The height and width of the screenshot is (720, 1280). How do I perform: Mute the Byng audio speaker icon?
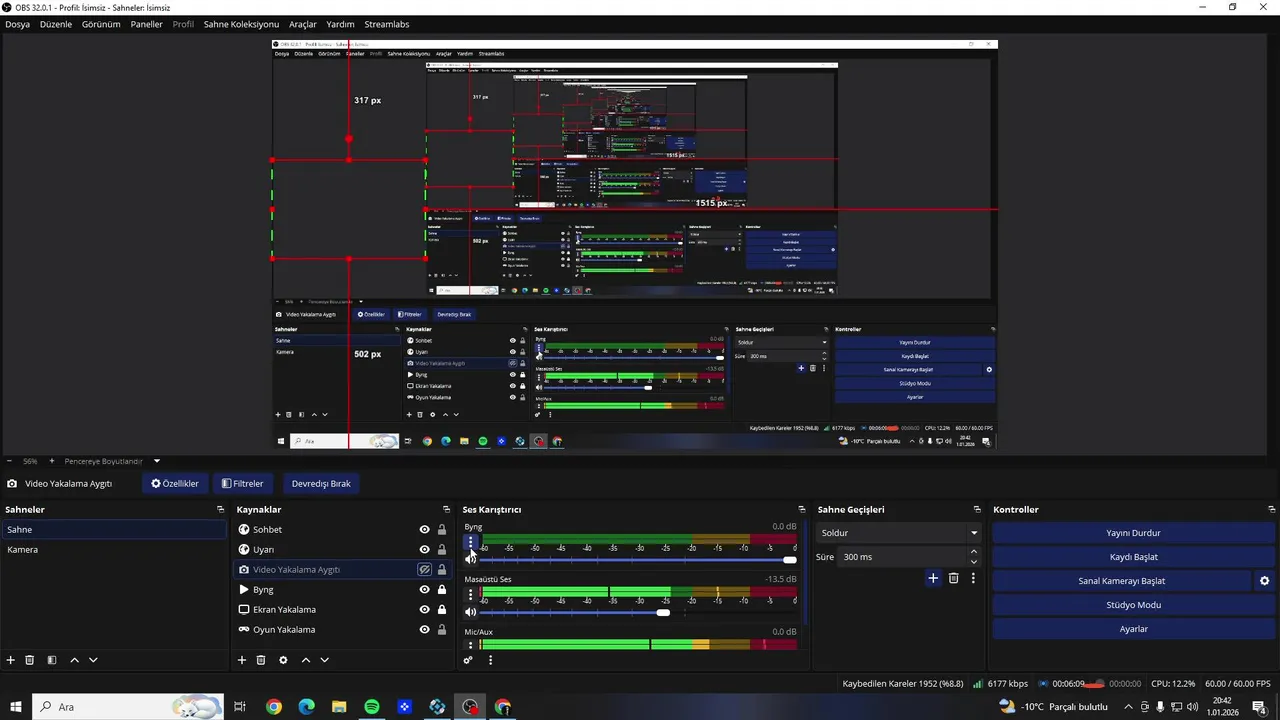(x=471, y=559)
